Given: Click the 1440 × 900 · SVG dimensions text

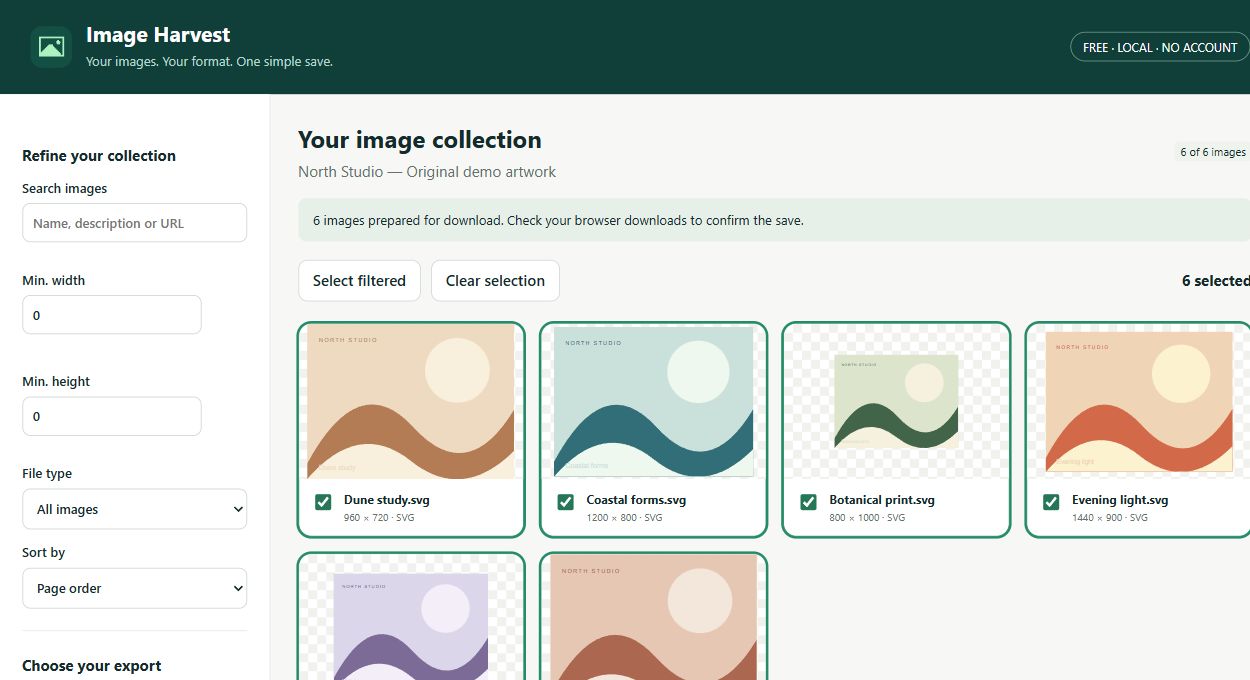Looking at the screenshot, I should click(x=1110, y=518).
